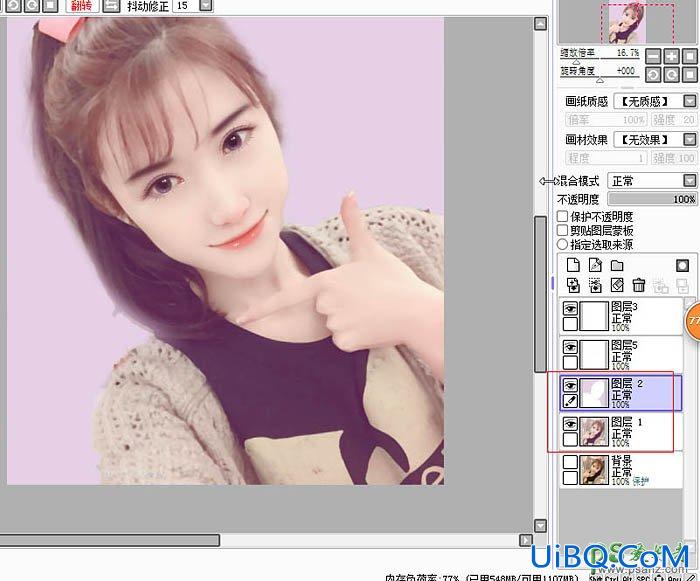This screenshot has height=581, width=700.
Task: Transfer layer contents down icon
Action: click(x=573, y=285)
